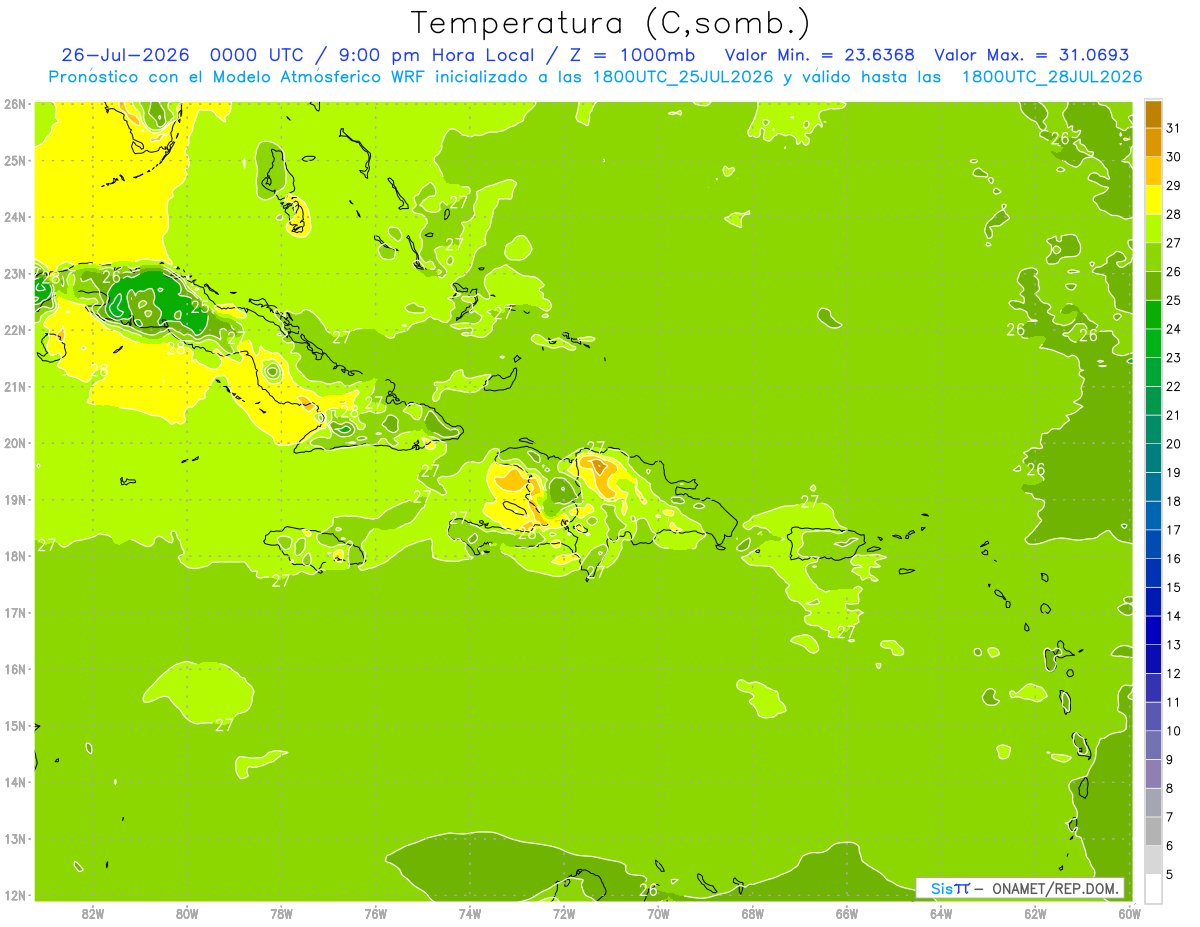Click the Valor Min. = 23.6368 text

(821, 55)
